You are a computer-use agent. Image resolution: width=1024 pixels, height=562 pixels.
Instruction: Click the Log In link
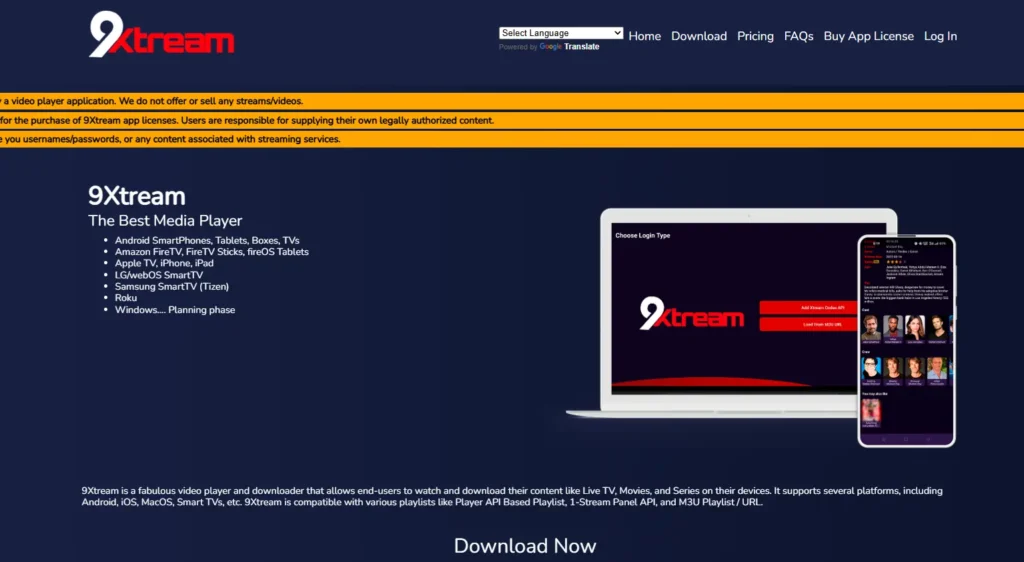point(940,36)
